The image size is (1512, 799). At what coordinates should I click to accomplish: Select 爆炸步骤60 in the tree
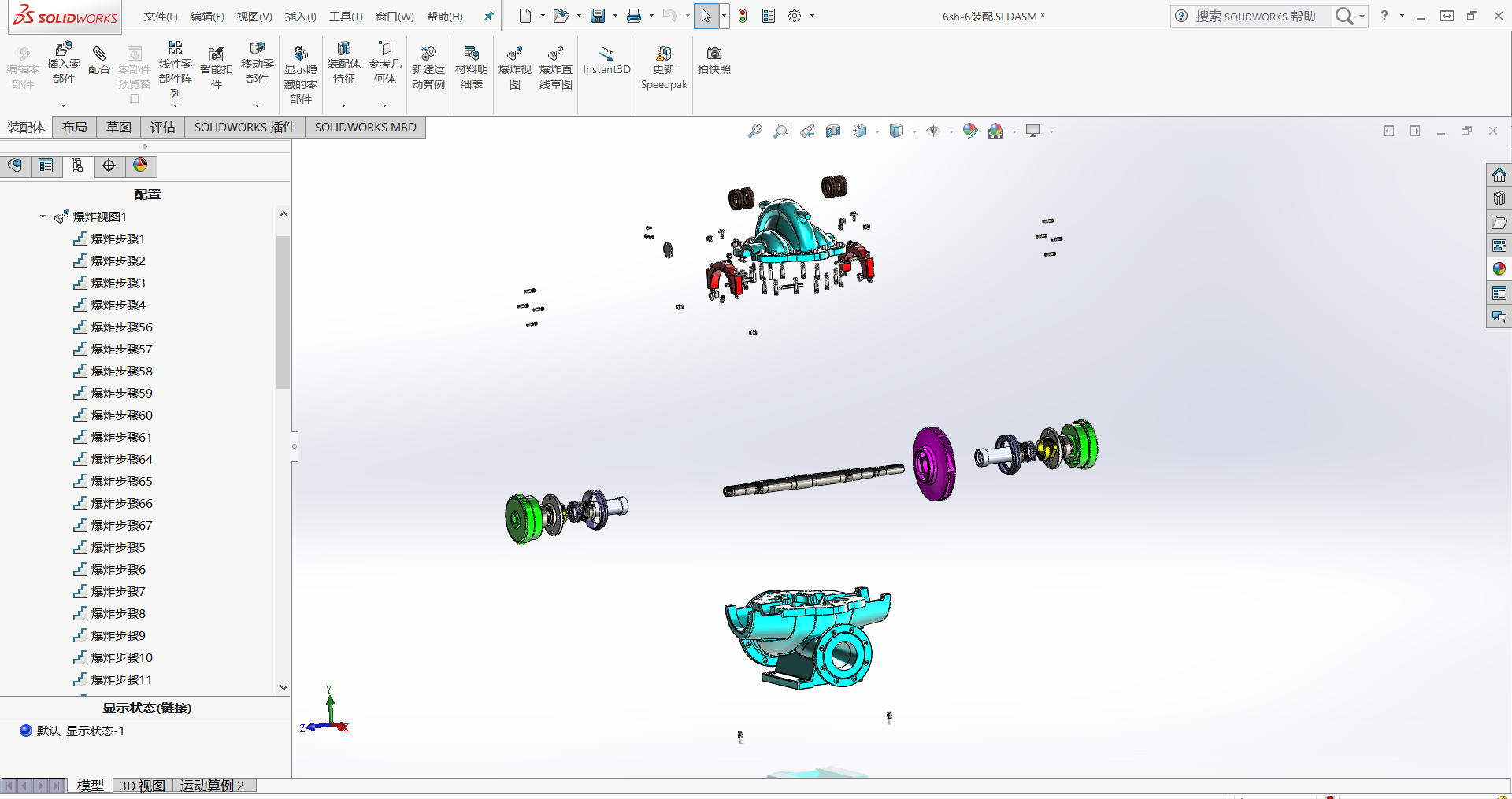(122, 415)
